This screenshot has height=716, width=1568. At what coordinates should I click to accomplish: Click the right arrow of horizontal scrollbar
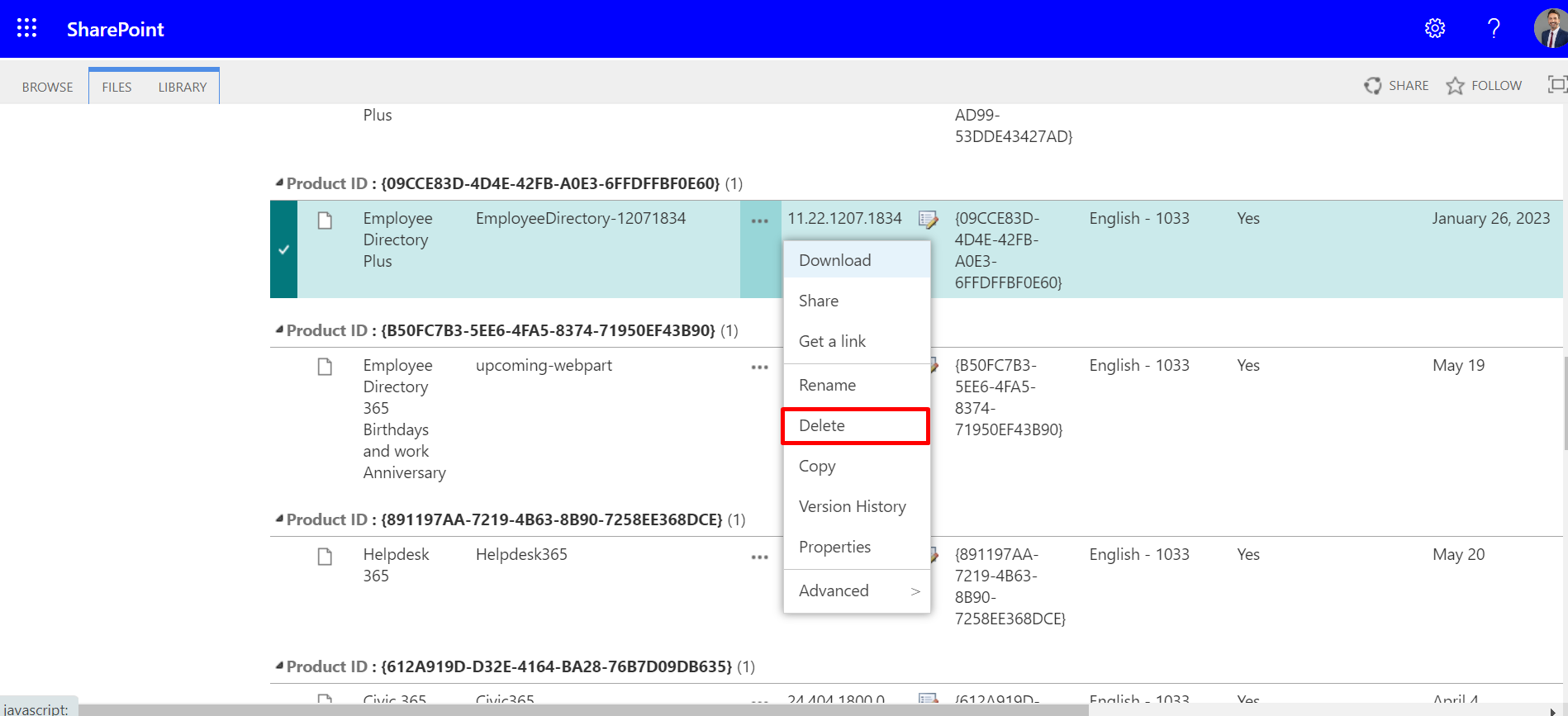click(1552, 710)
